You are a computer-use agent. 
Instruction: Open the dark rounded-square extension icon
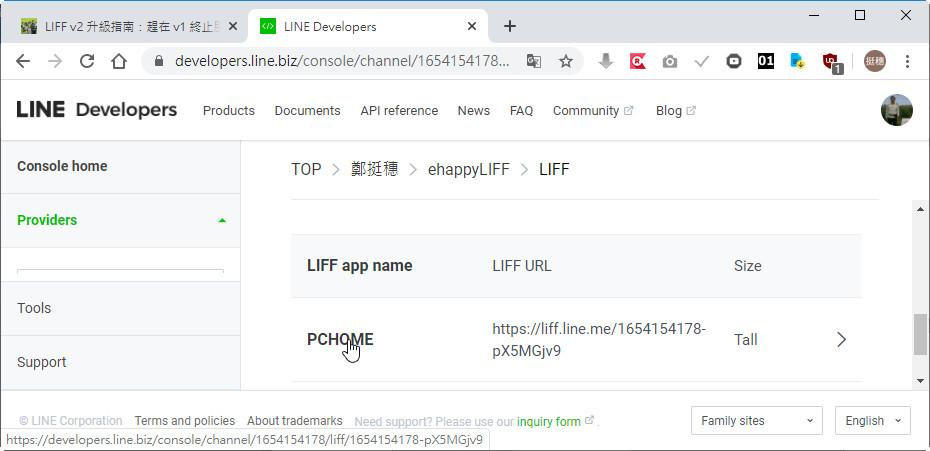(x=734, y=61)
